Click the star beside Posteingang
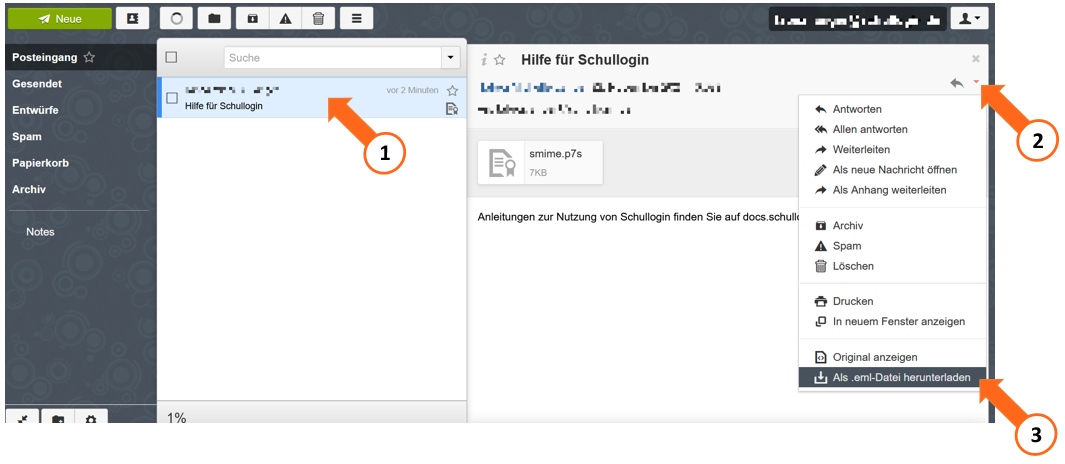Screen dimensions: 1065x464 pos(89,58)
